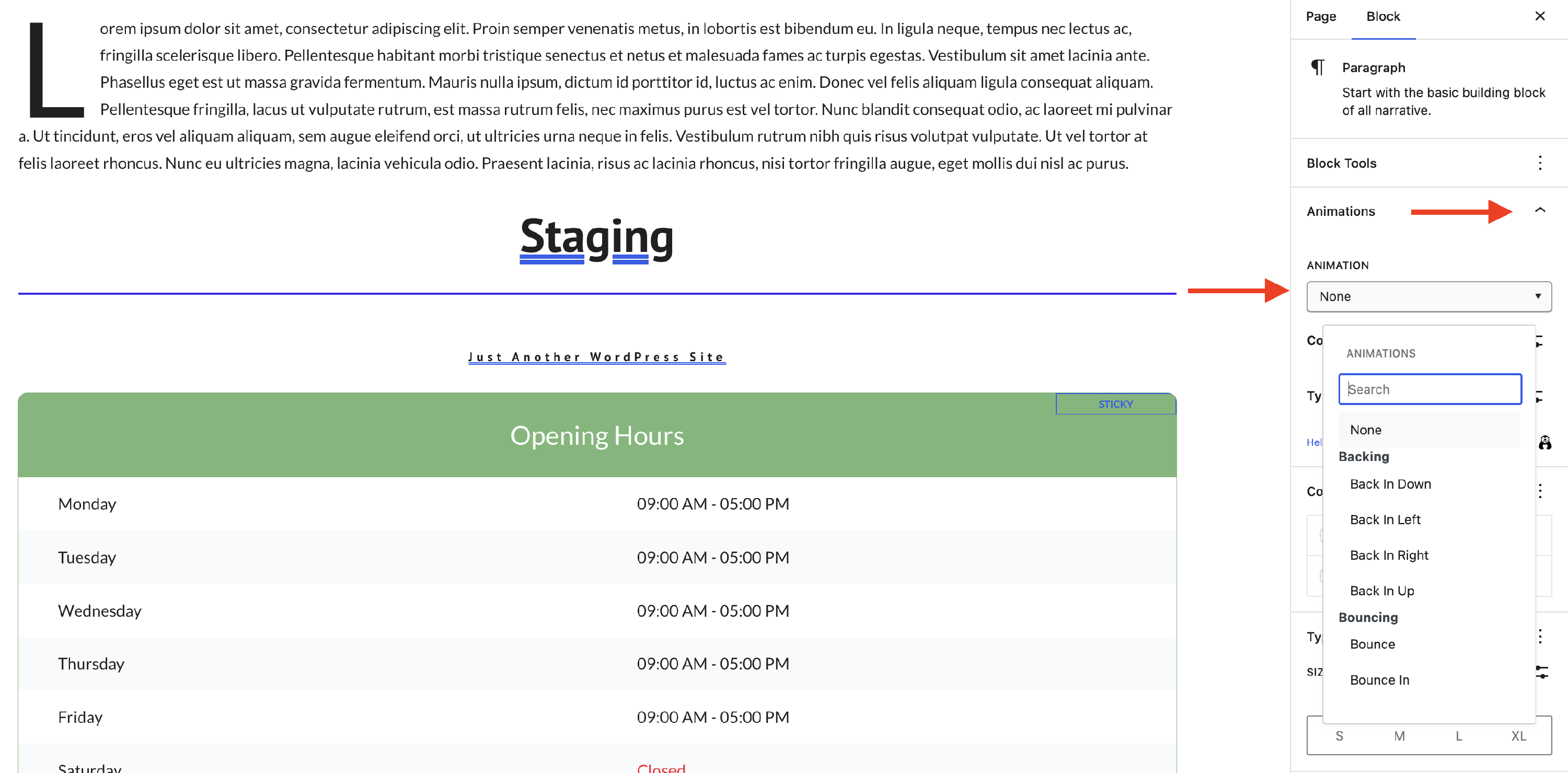The width and height of the screenshot is (1568, 773).
Task: Choose the Bounce In animation
Action: 1379,680
